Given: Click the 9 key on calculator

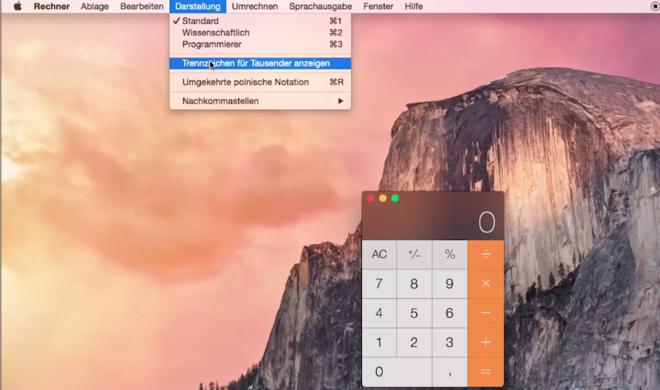Looking at the screenshot, I should pyautogui.click(x=450, y=284).
